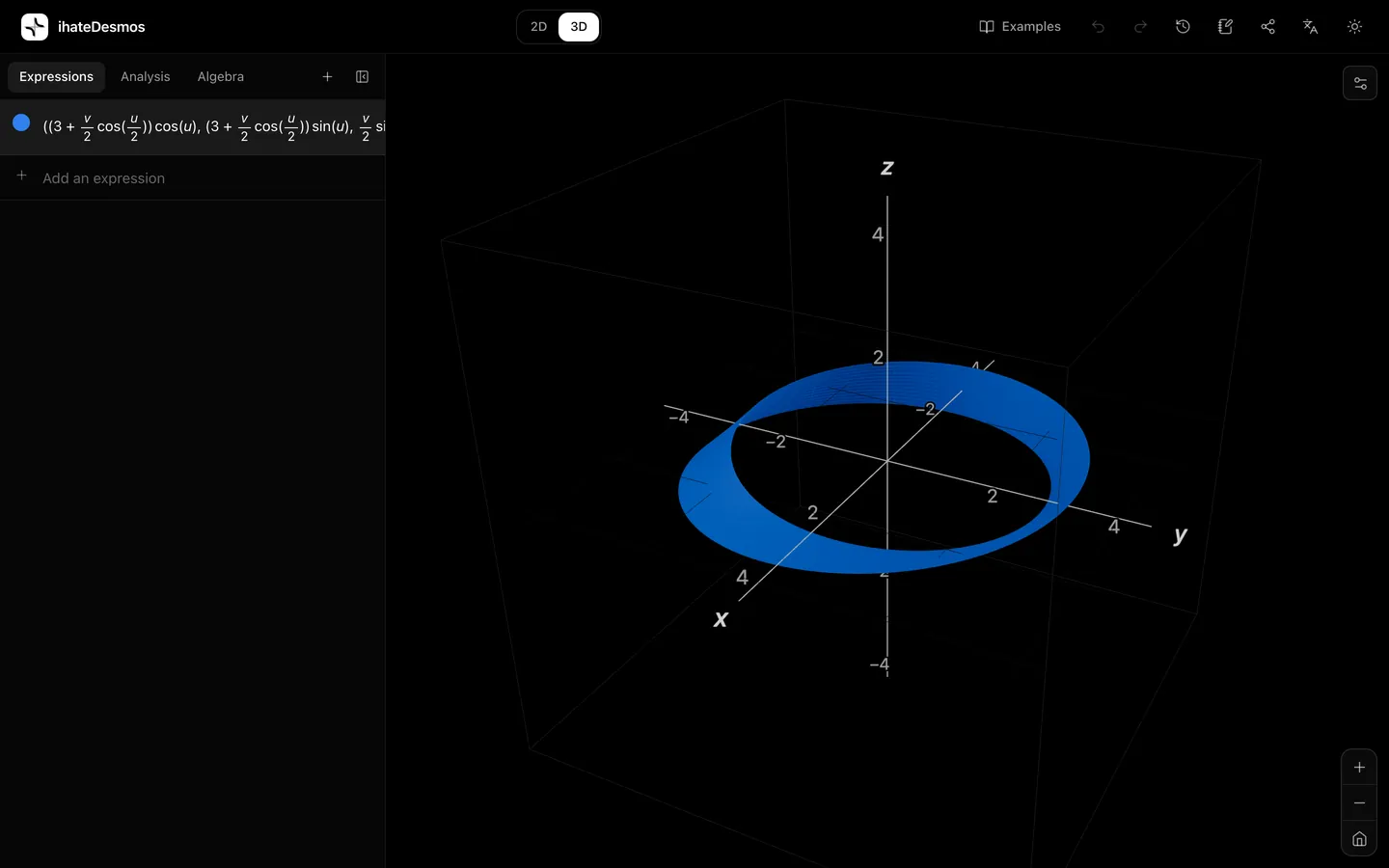Open the history clock icon

pyautogui.click(x=1183, y=27)
